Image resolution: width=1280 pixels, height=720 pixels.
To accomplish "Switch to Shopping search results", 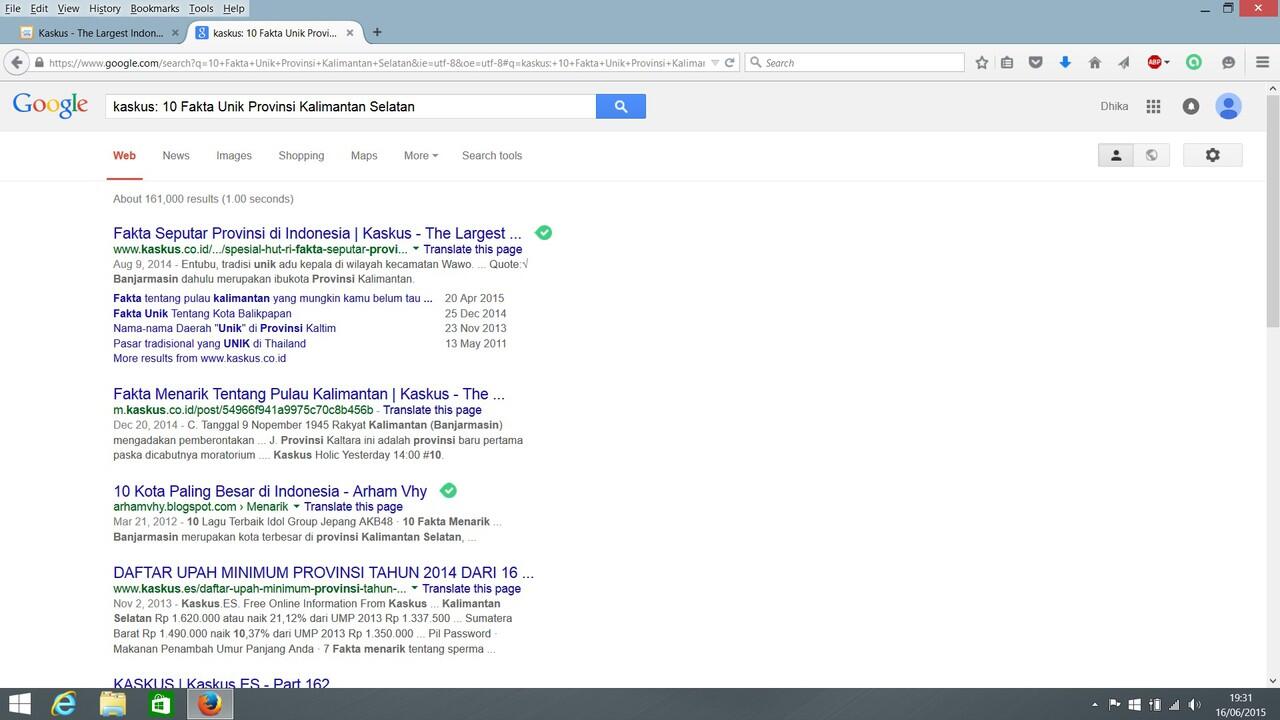I will tap(301, 155).
